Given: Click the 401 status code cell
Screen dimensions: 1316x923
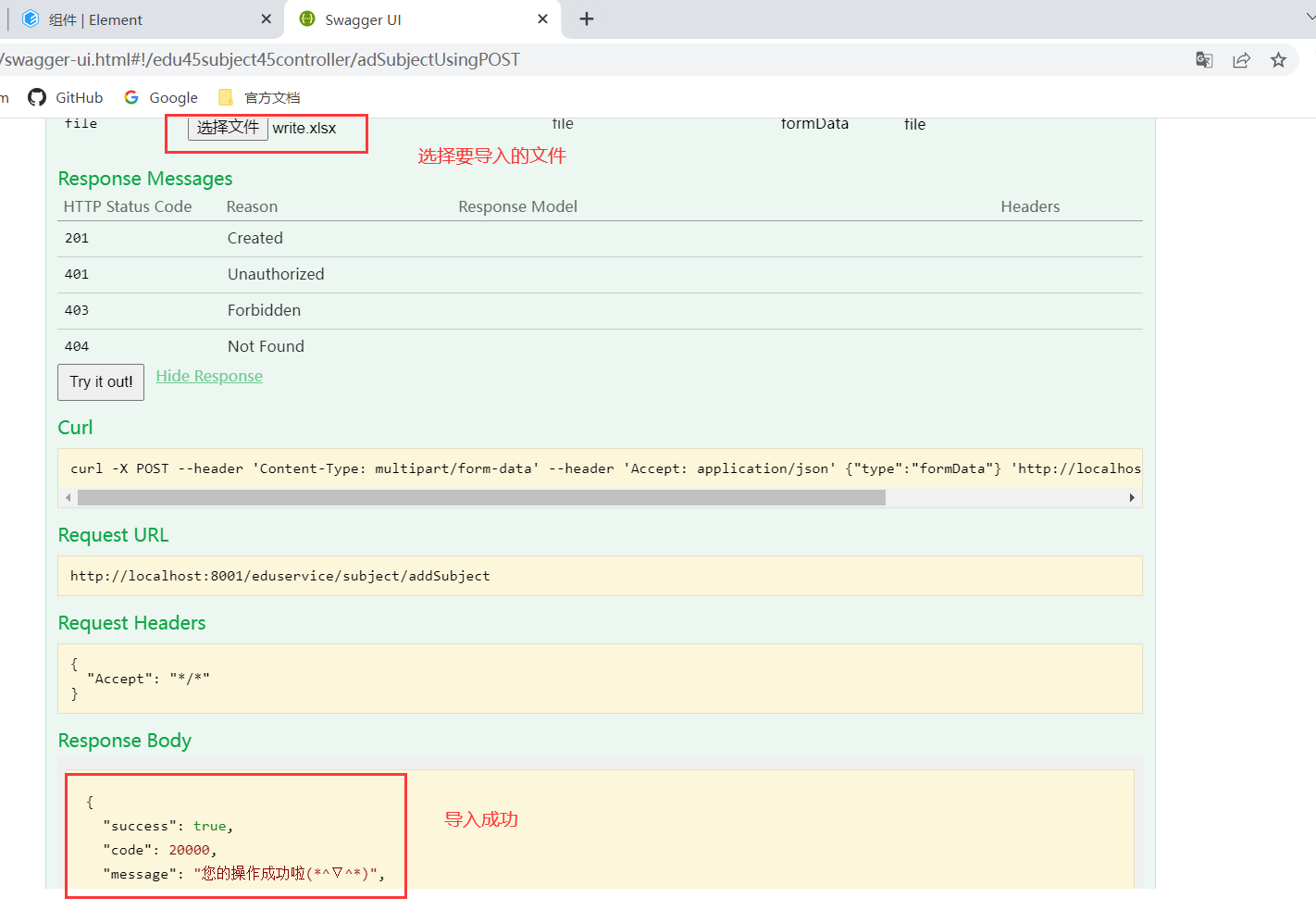Looking at the screenshot, I should click(x=77, y=274).
